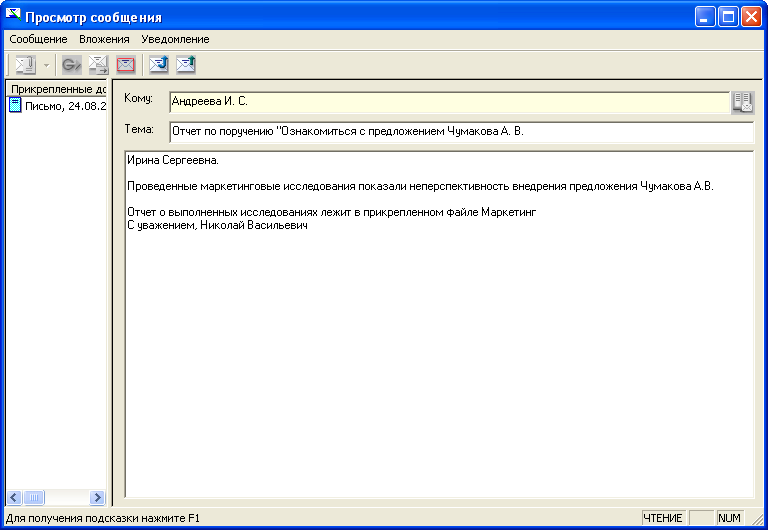Open the address book icon beside Кому
The width and height of the screenshot is (768, 530).
743,103
